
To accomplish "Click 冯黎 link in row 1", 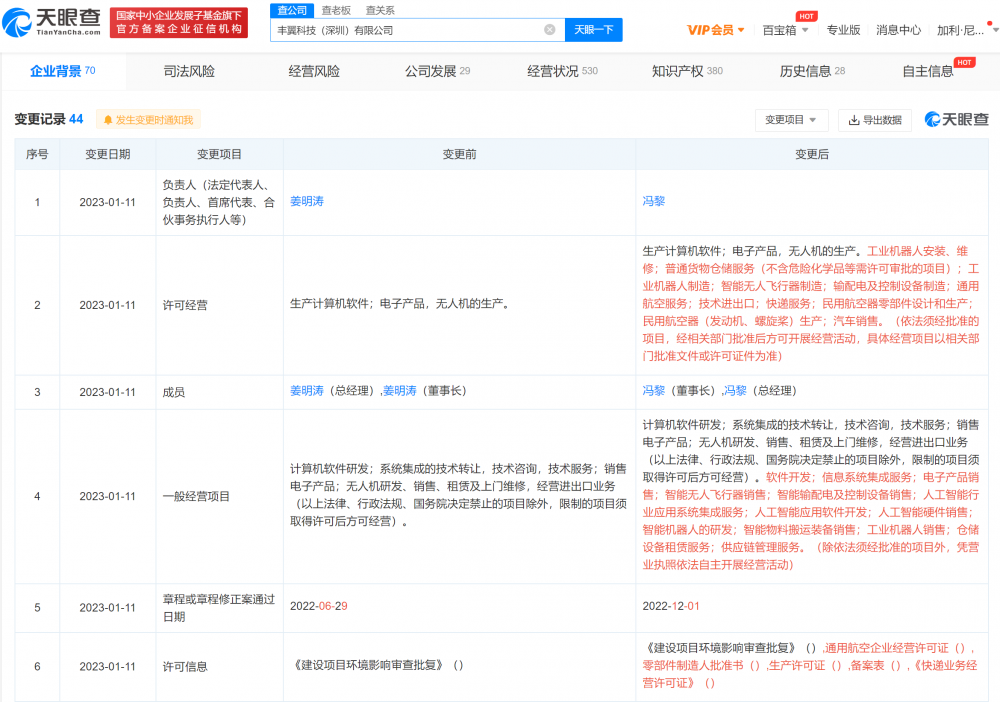I will (x=654, y=201).
